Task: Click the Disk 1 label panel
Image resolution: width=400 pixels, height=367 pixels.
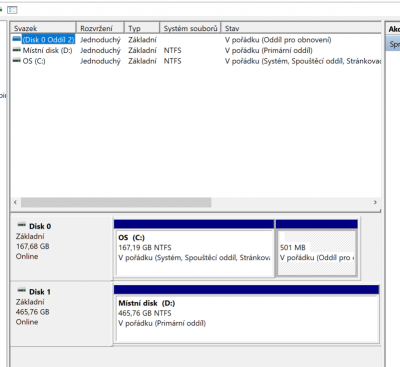Action: tap(62, 314)
